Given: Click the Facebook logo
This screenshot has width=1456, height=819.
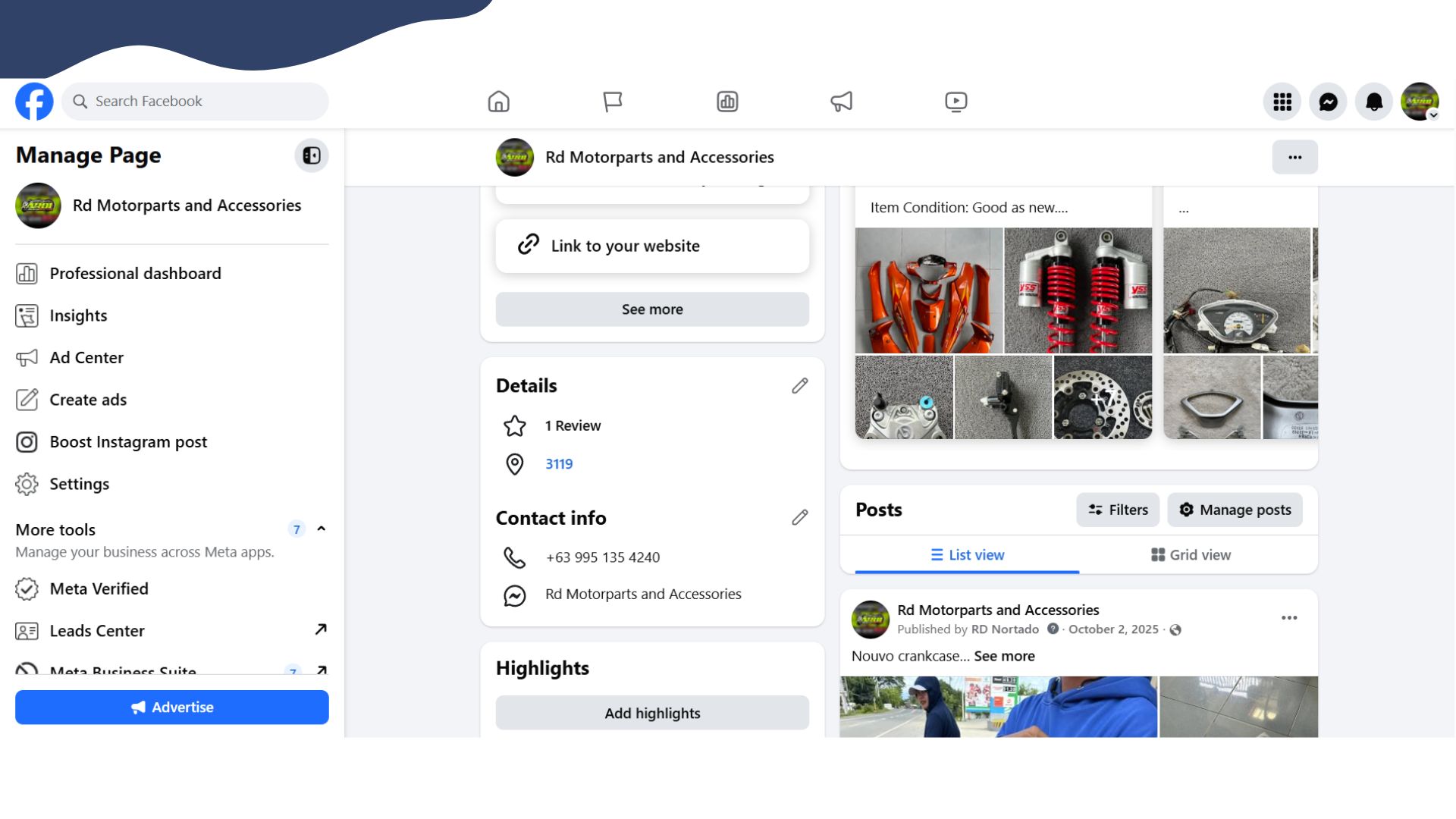Looking at the screenshot, I should [34, 102].
